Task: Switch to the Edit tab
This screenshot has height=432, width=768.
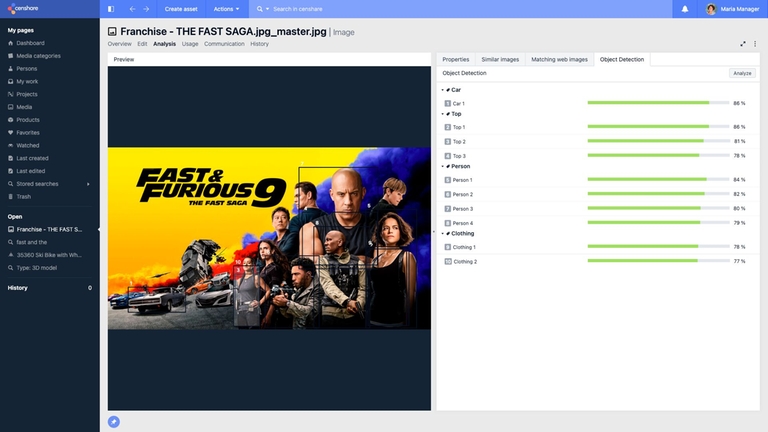Action: click(142, 44)
